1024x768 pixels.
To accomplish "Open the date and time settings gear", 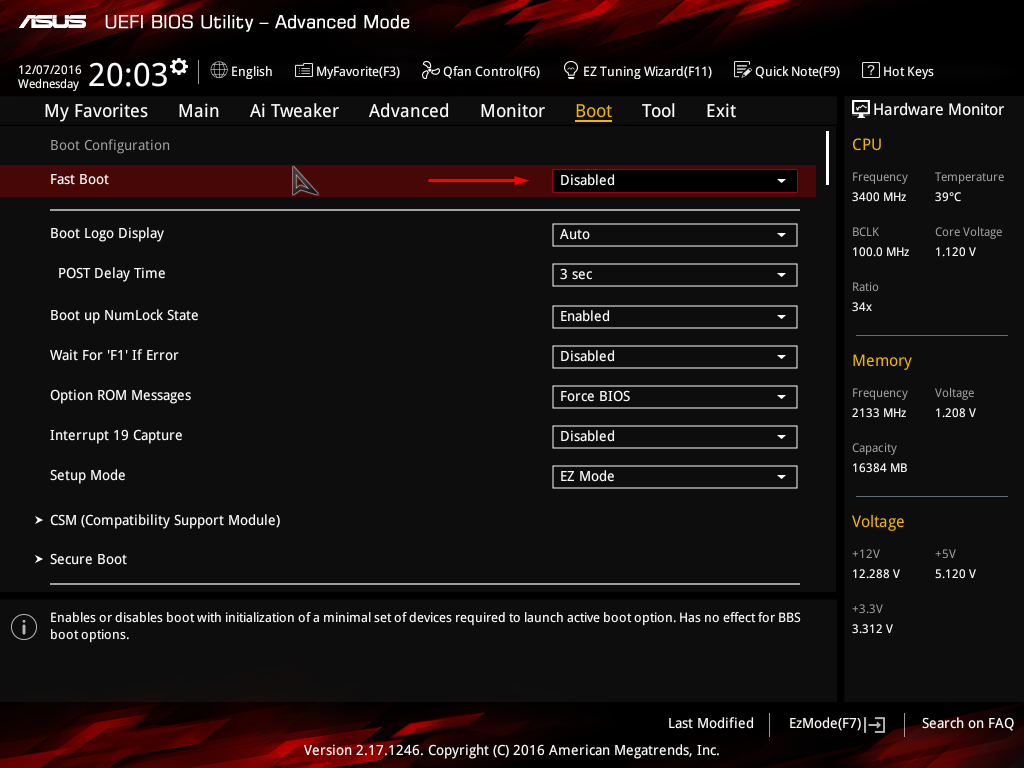I will [x=179, y=66].
